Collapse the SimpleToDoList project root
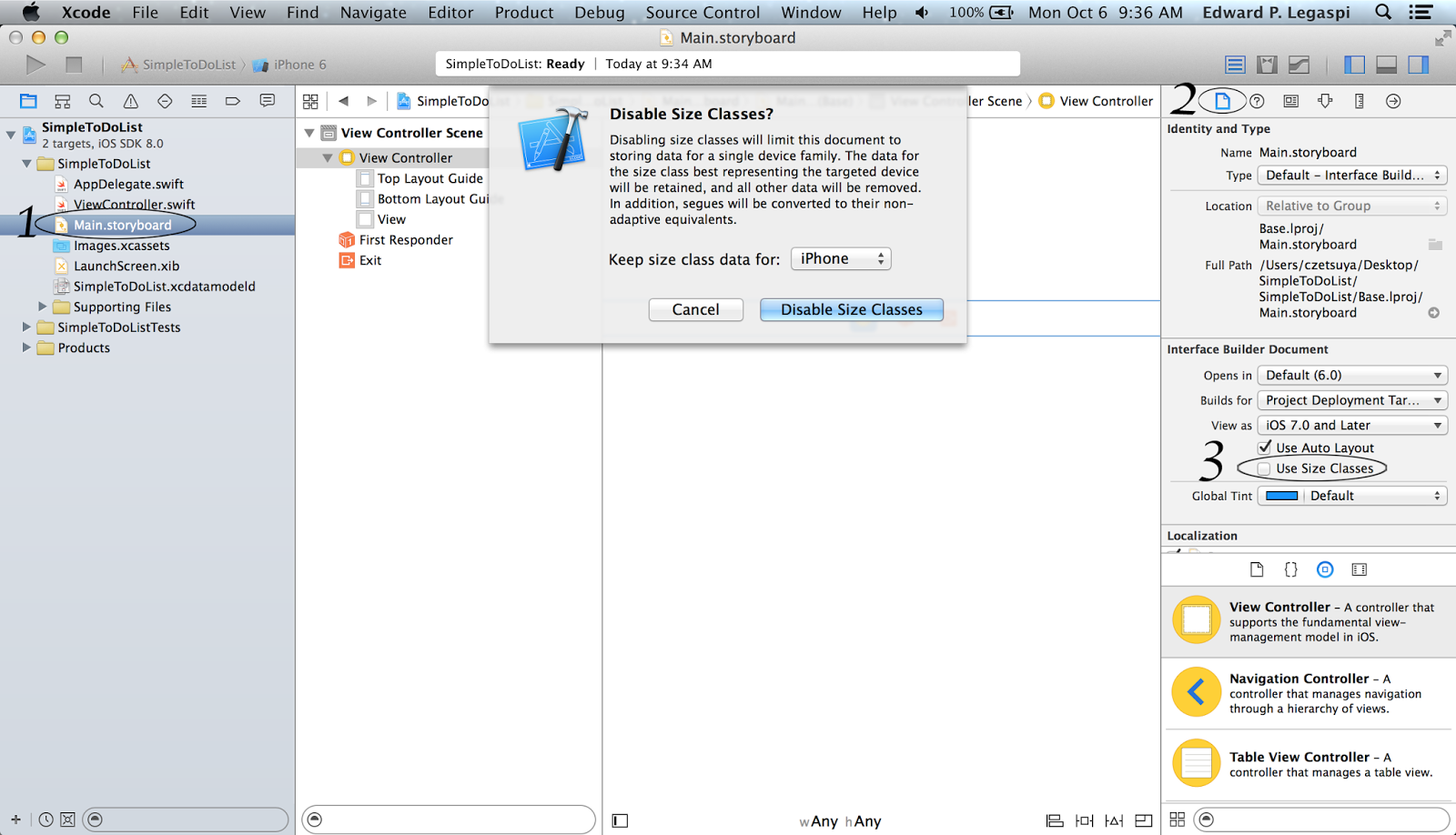Viewport: 1456px width, 835px height. tap(11, 135)
